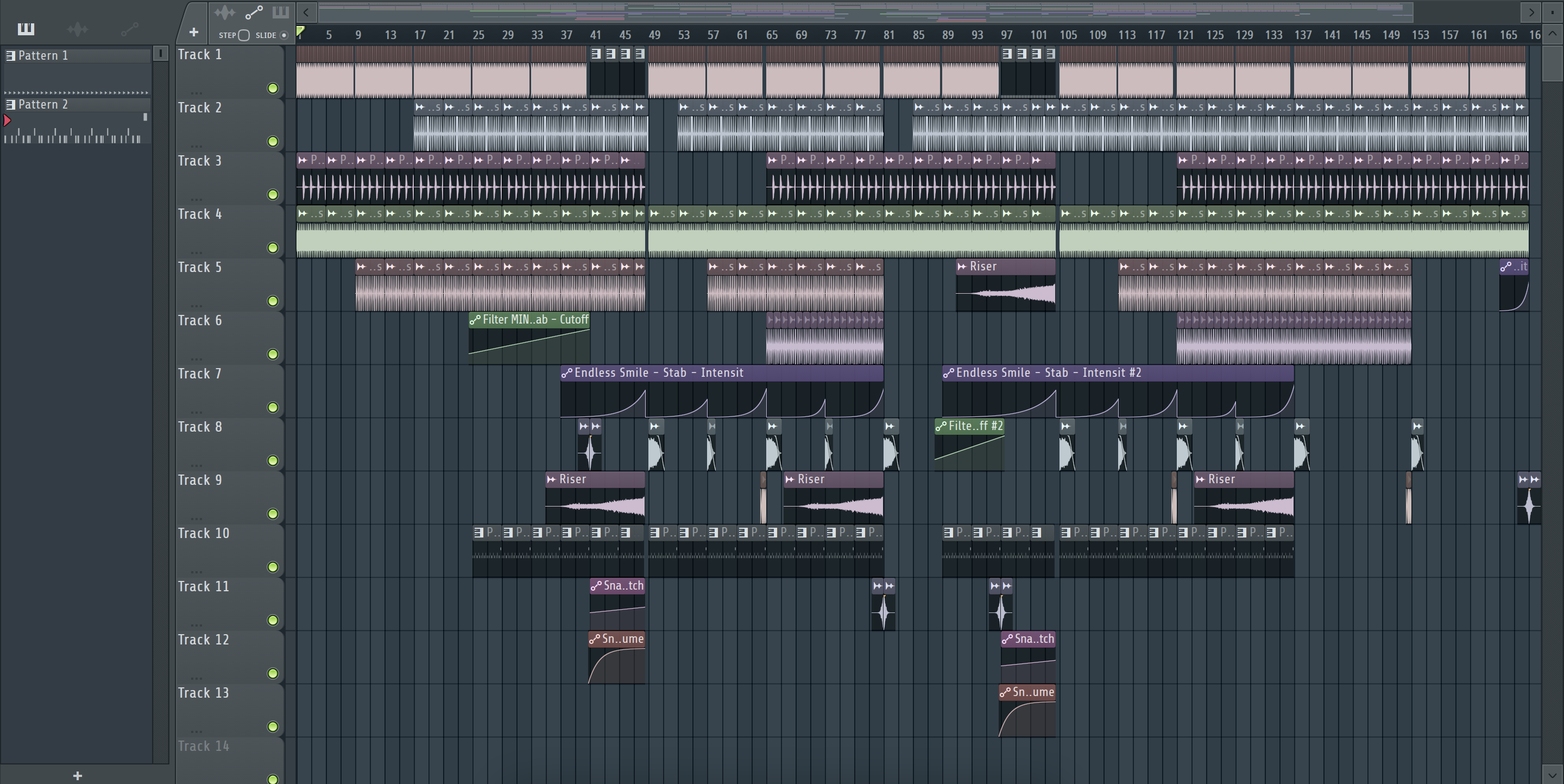Click the ..it automation clip icon on Track 5
The image size is (1564, 784).
point(1506,267)
